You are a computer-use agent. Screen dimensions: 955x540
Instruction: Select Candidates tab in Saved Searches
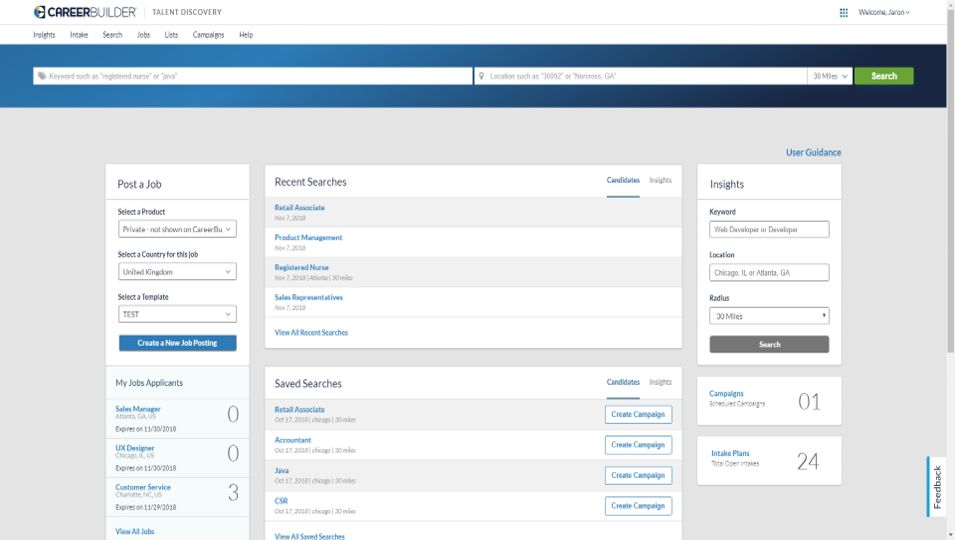pyautogui.click(x=623, y=382)
